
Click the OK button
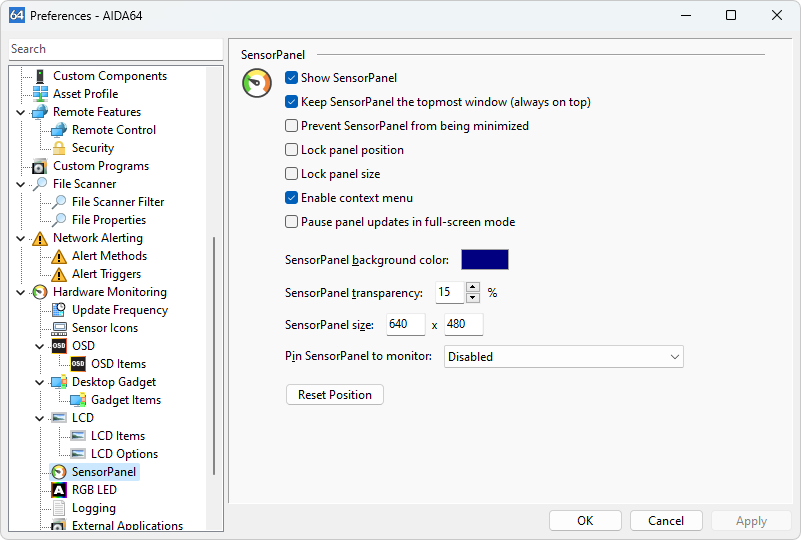(x=585, y=521)
